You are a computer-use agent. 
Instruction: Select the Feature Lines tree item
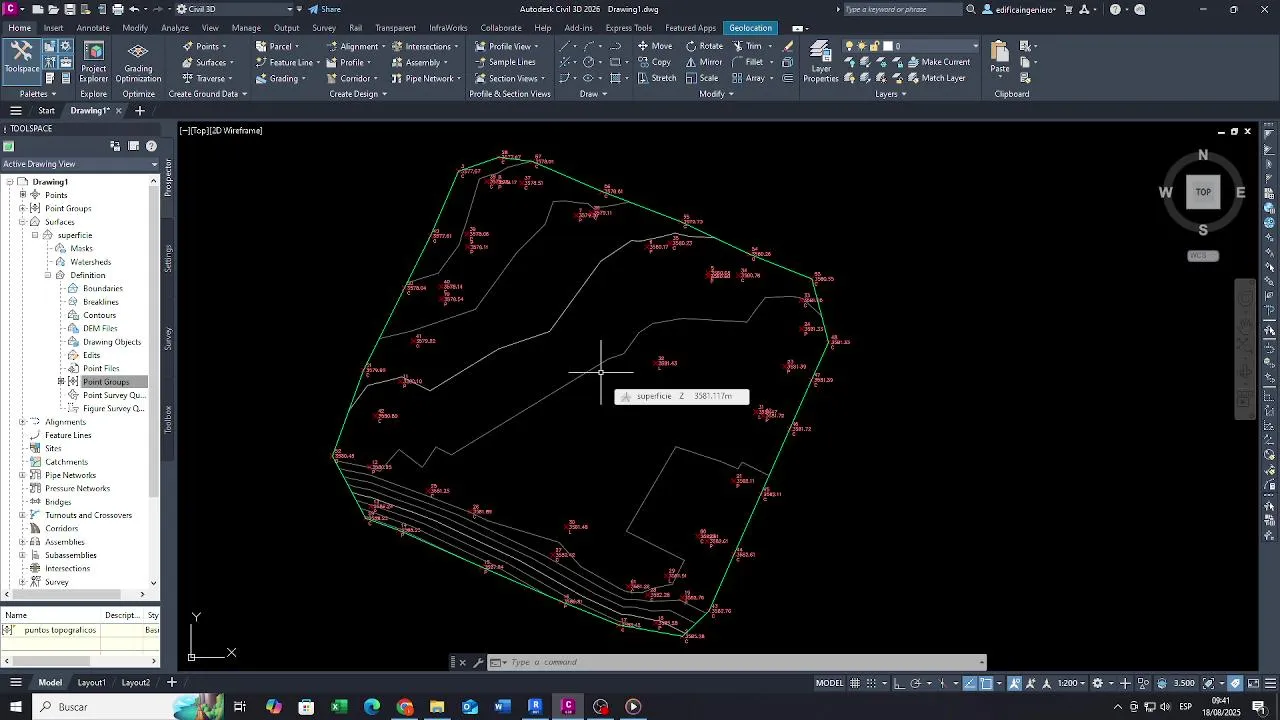(x=68, y=435)
